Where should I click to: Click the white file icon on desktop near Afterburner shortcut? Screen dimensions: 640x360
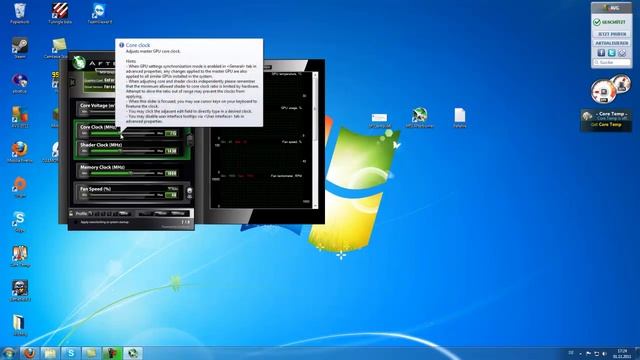379,120
